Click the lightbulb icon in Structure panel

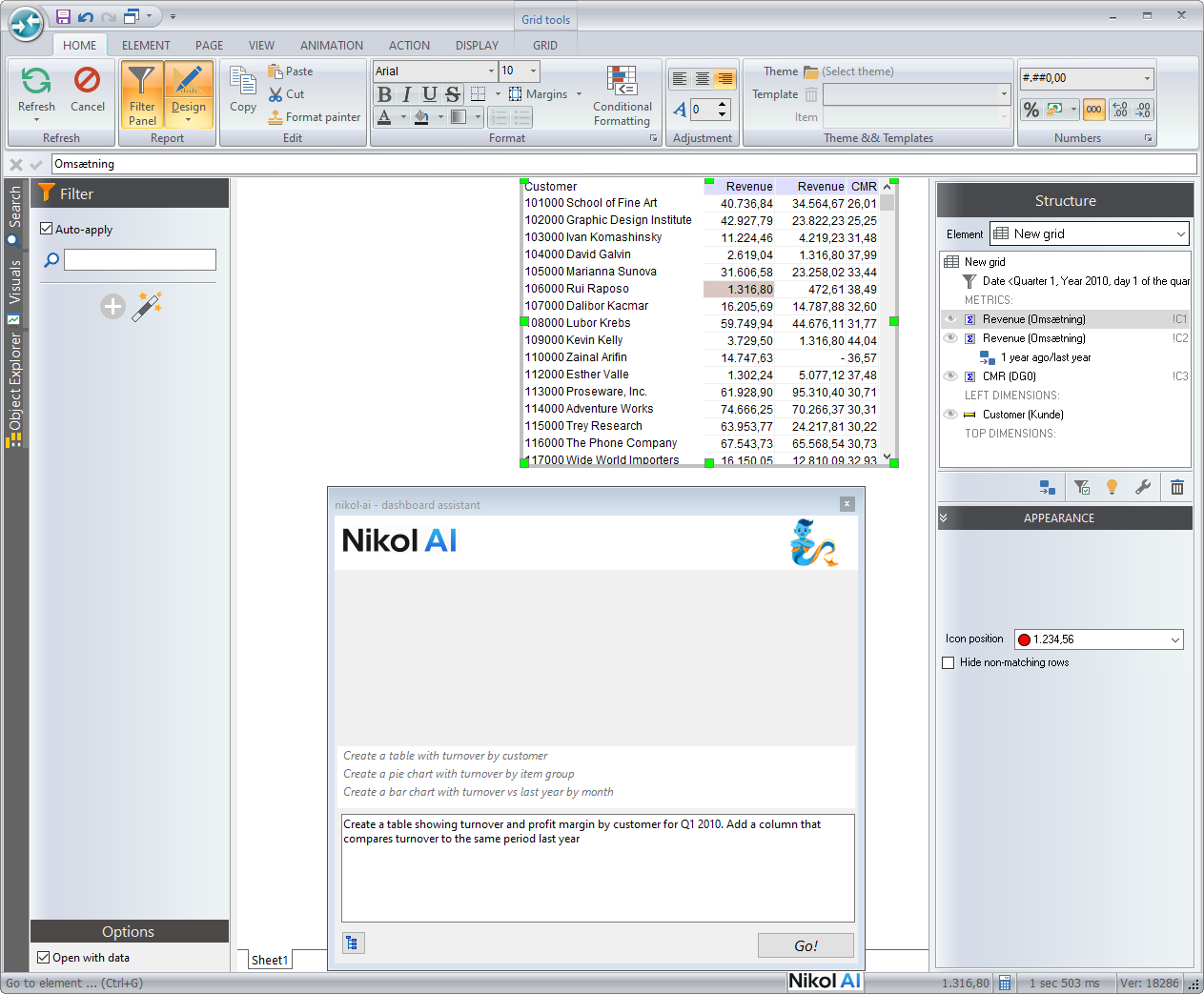tap(1112, 487)
